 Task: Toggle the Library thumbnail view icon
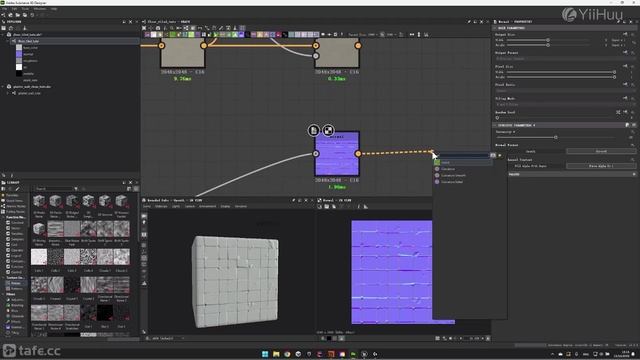[136, 189]
